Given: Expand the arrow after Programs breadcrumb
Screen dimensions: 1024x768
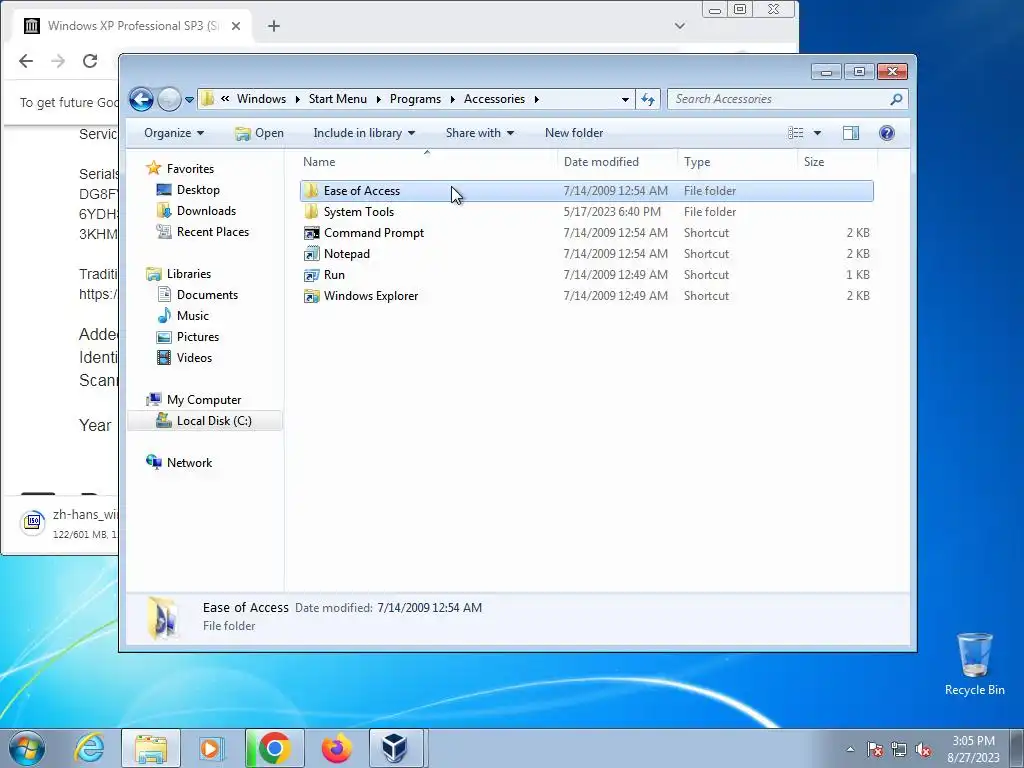Looking at the screenshot, I should (453, 99).
